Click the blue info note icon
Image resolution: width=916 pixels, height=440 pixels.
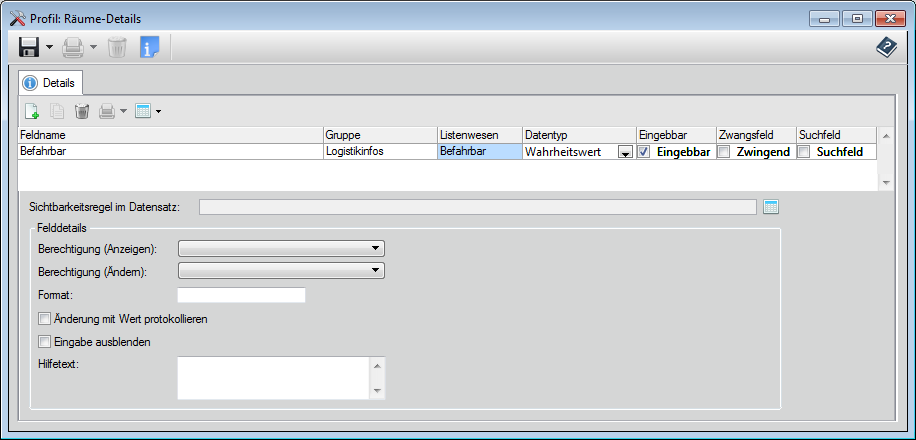[149, 47]
